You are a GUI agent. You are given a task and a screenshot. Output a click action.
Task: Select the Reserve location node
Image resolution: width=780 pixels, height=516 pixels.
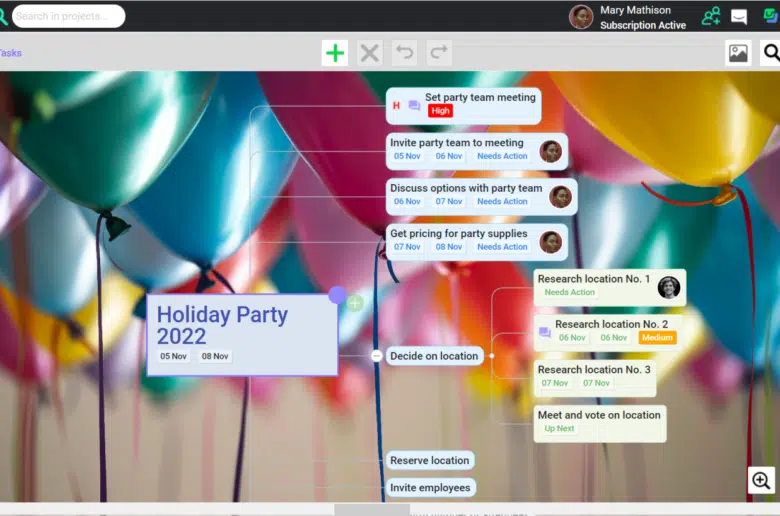click(x=429, y=461)
